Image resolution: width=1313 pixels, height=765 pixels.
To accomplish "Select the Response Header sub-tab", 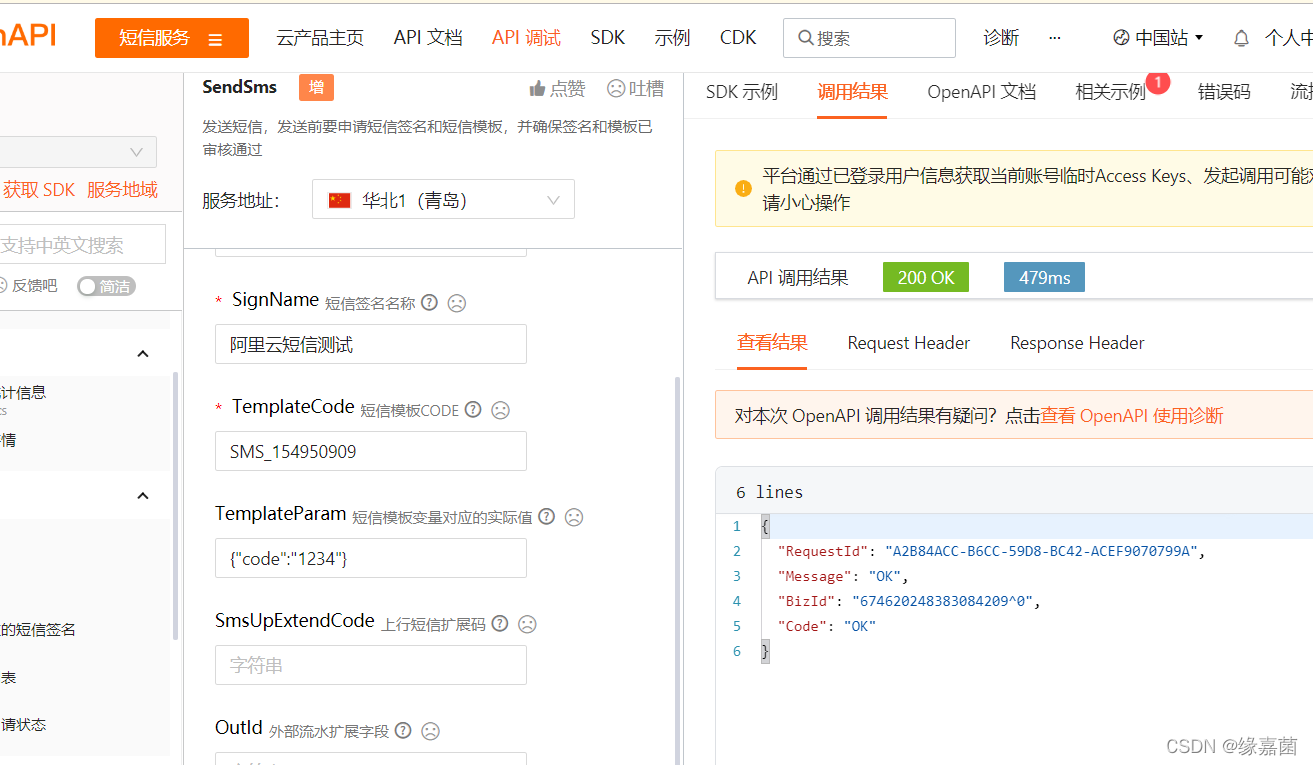I will (x=1077, y=342).
